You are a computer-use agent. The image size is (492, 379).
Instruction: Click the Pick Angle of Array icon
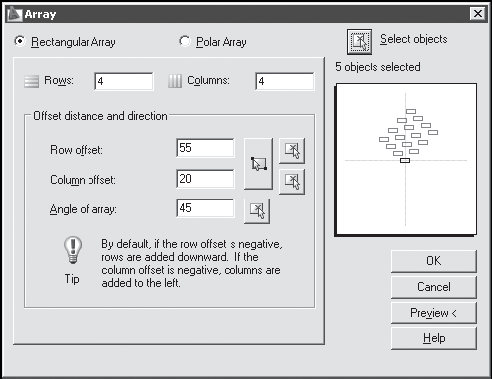pos(257,211)
